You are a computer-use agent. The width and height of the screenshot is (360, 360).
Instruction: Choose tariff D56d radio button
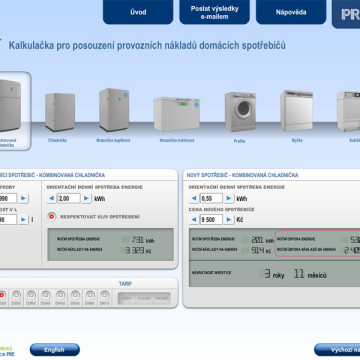(x=90, y=295)
